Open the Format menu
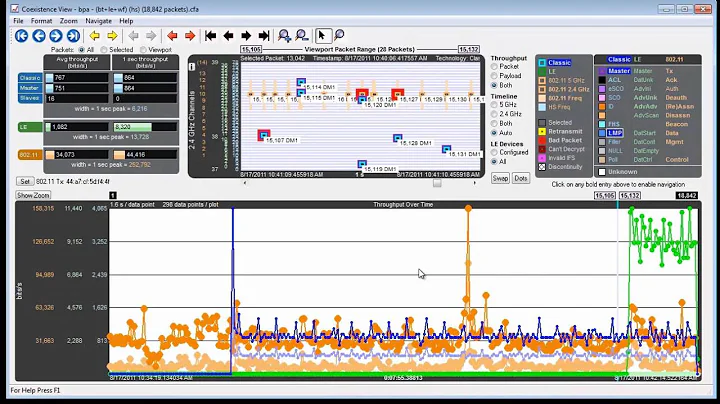This screenshot has height=404, width=720. 41,21
